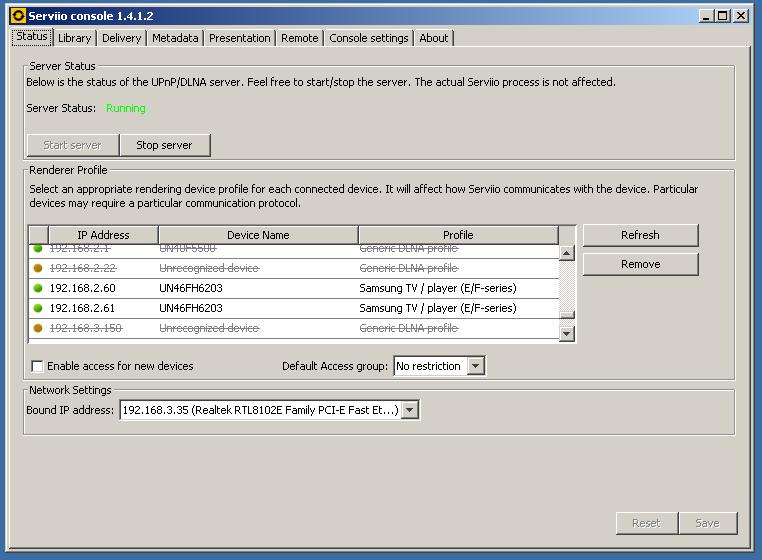Sort renderers by IP Address column header
Screen dimensions: 762x560
click(x=103, y=235)
